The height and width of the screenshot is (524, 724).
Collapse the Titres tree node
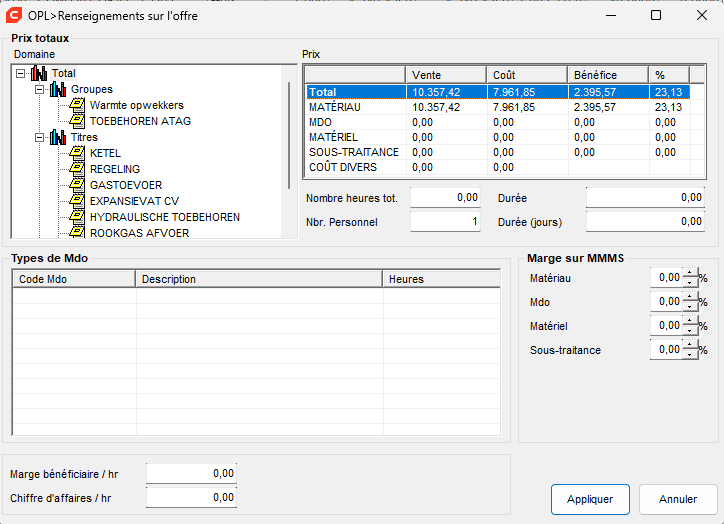click(40, 138)
